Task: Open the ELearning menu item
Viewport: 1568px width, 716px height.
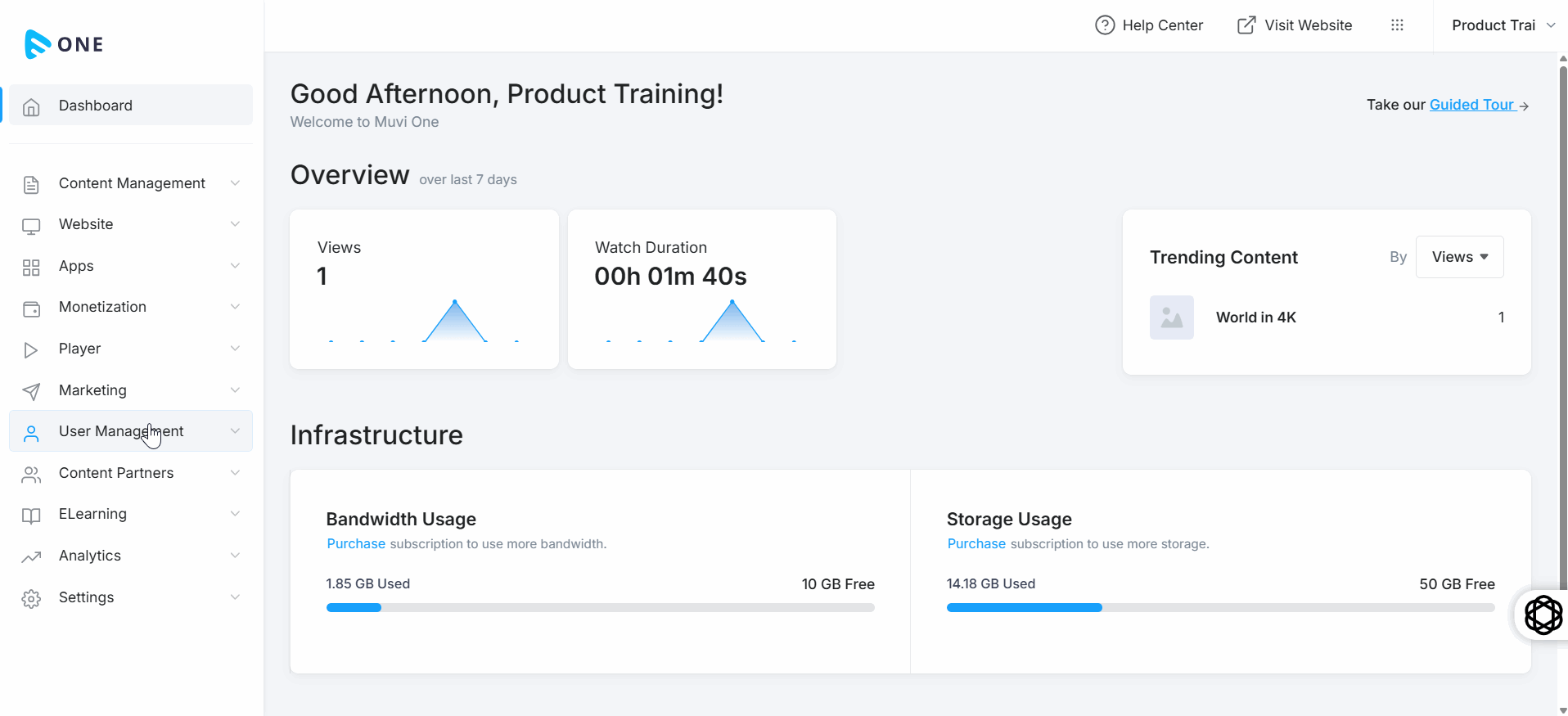Action: [131, 514]
